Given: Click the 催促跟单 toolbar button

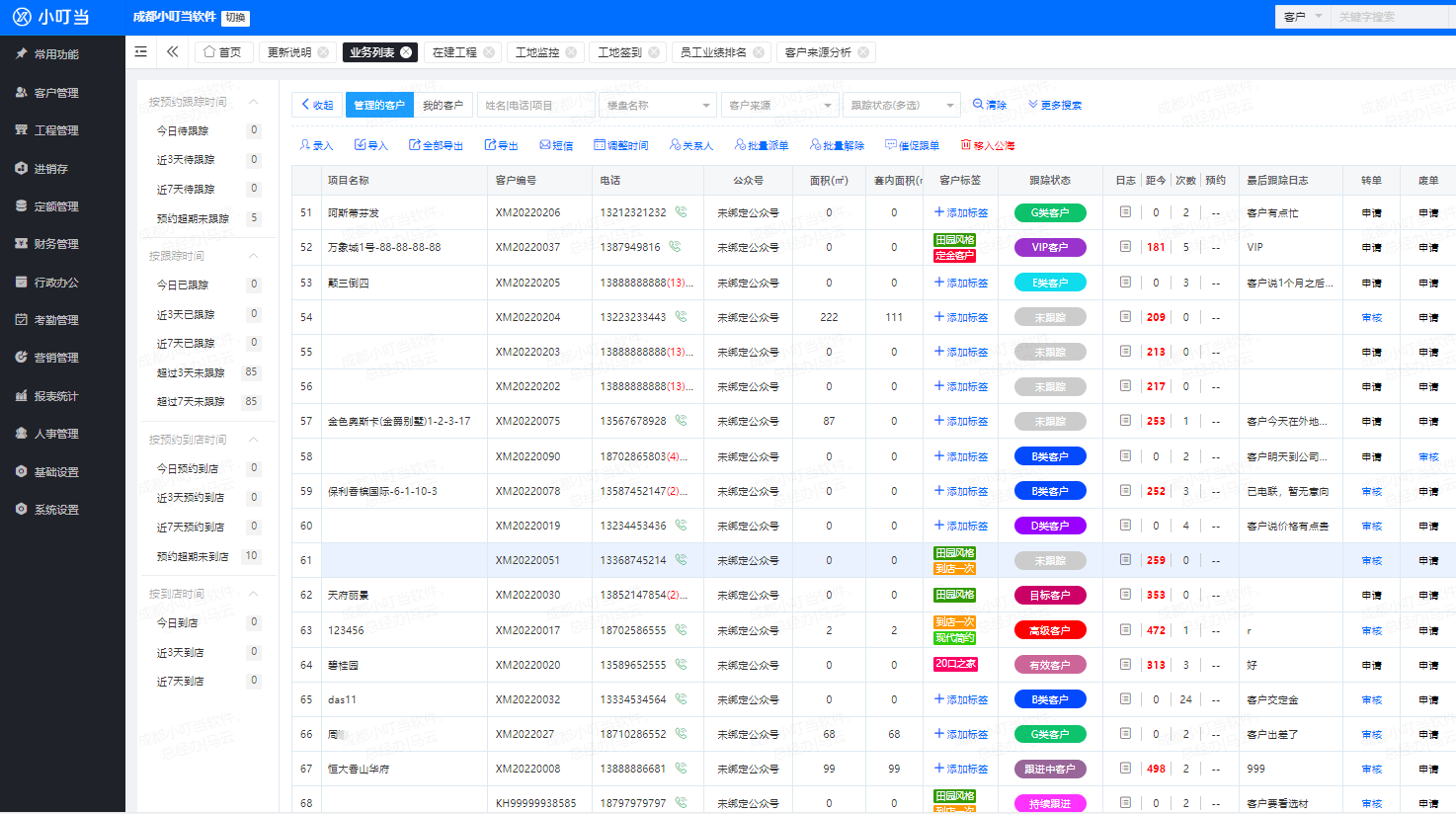Looking at the screenshot, I should (x=913, y=145).
